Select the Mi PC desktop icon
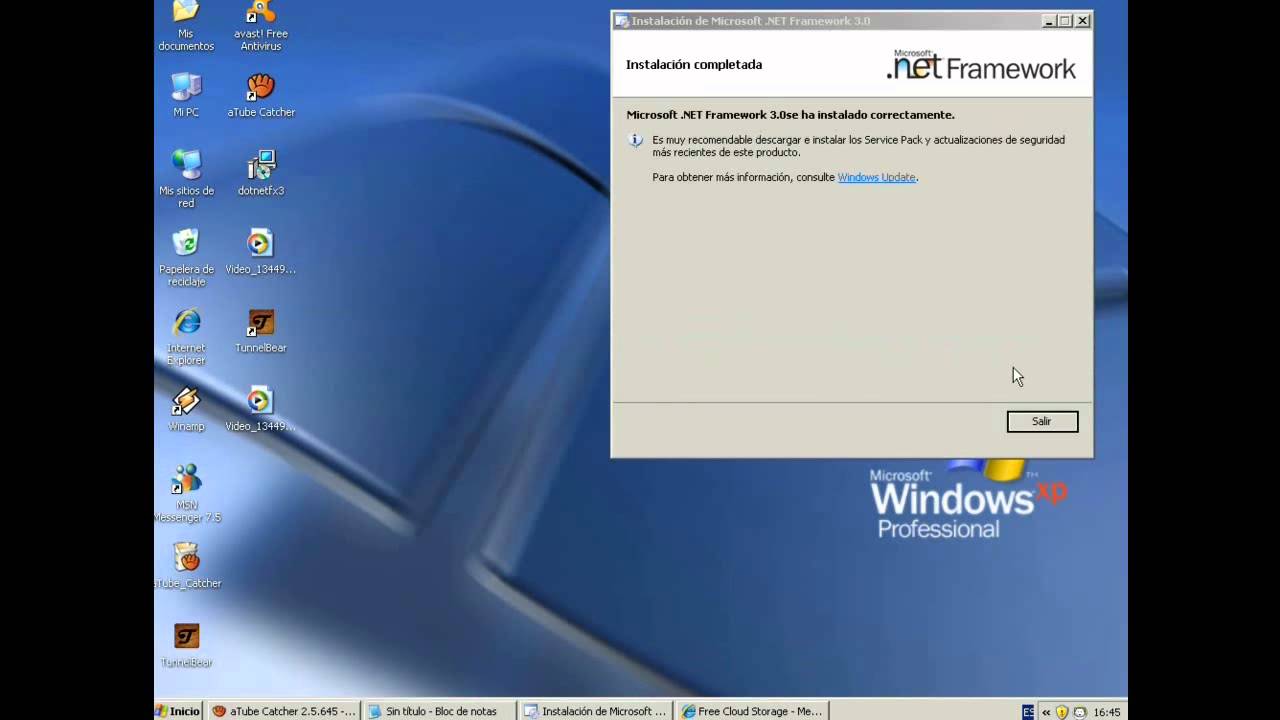The image size is (1280, 720). coord(186,95)
